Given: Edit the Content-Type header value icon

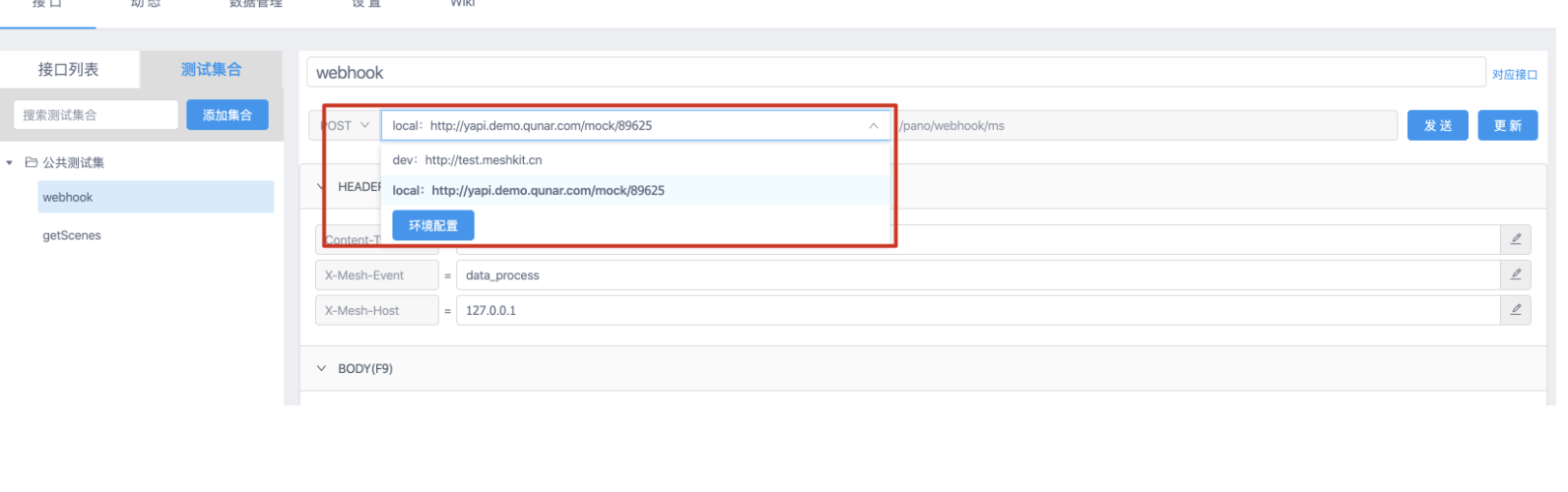Looking at the screenshot, I should 1516,239.
